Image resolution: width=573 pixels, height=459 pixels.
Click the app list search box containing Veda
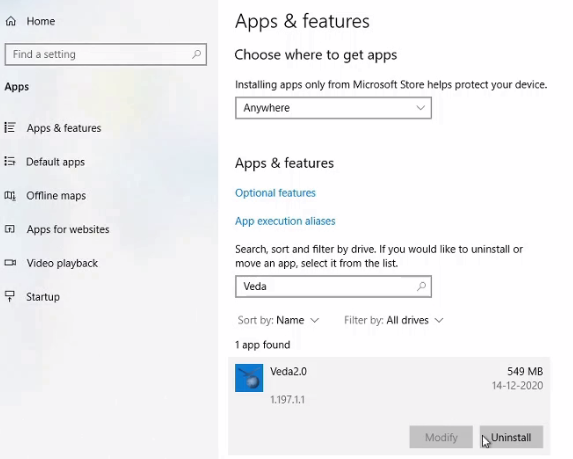(333, 286)
